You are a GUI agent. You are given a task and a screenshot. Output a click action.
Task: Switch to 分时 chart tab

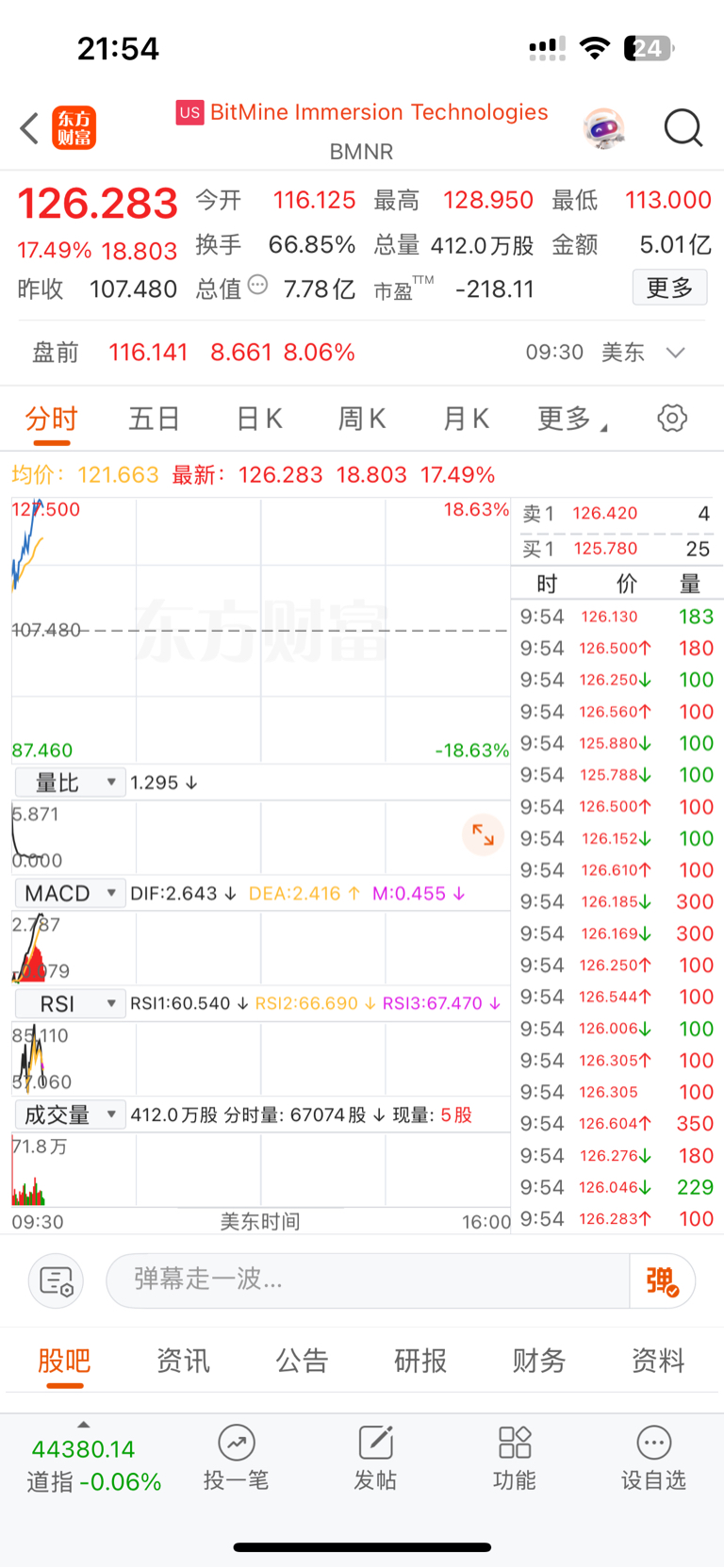(51, 418)
